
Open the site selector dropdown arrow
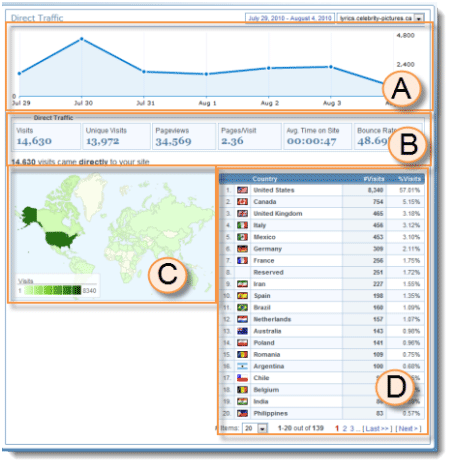pos(419,18)
